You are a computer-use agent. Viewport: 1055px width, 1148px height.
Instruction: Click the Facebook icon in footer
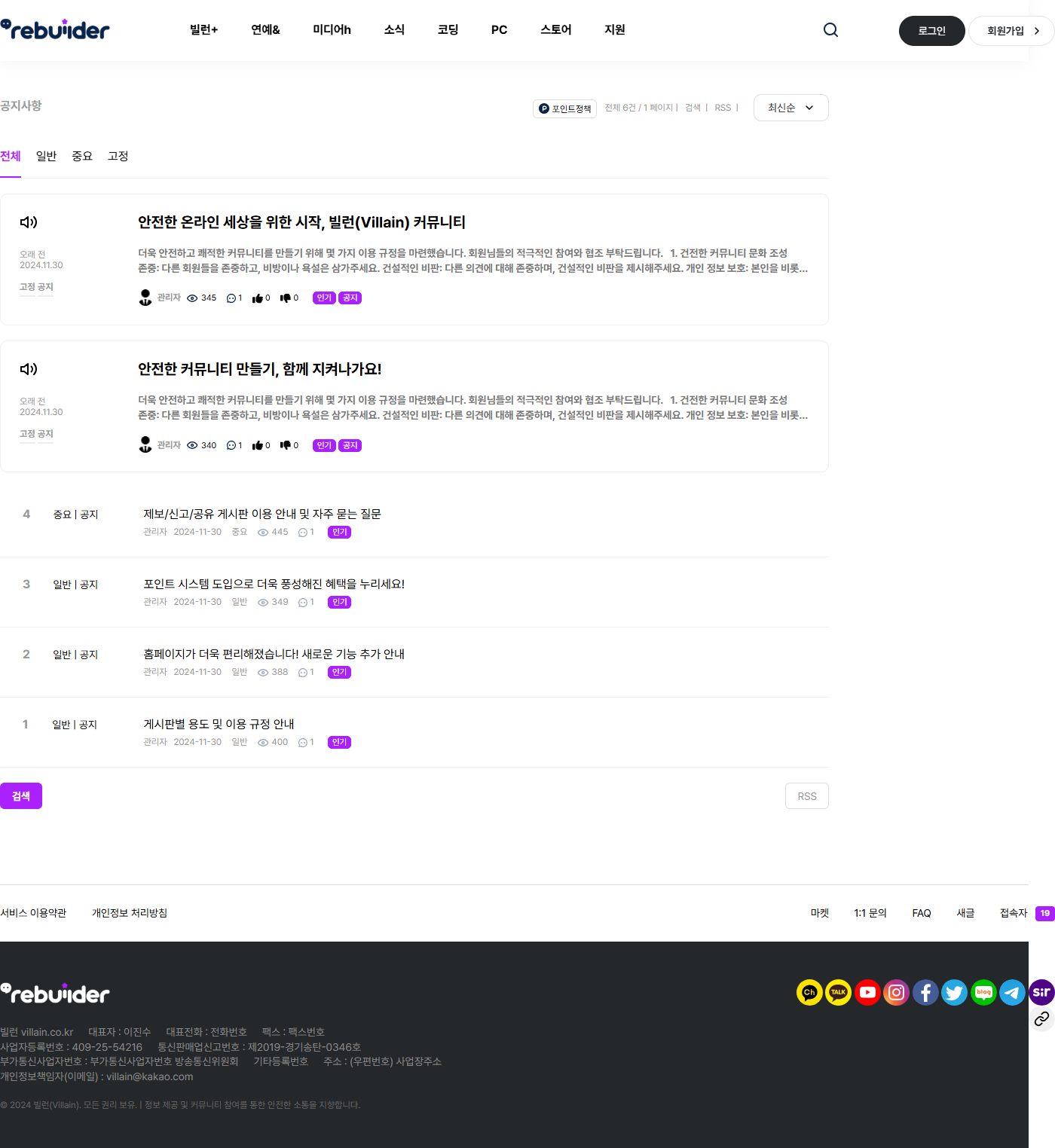click(x=925, y=992)
